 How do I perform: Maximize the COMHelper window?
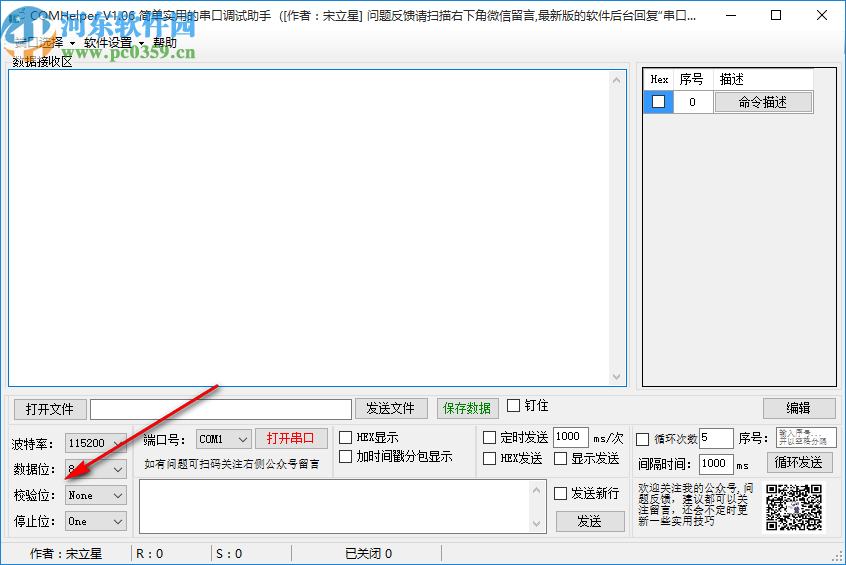click(776, 15)
